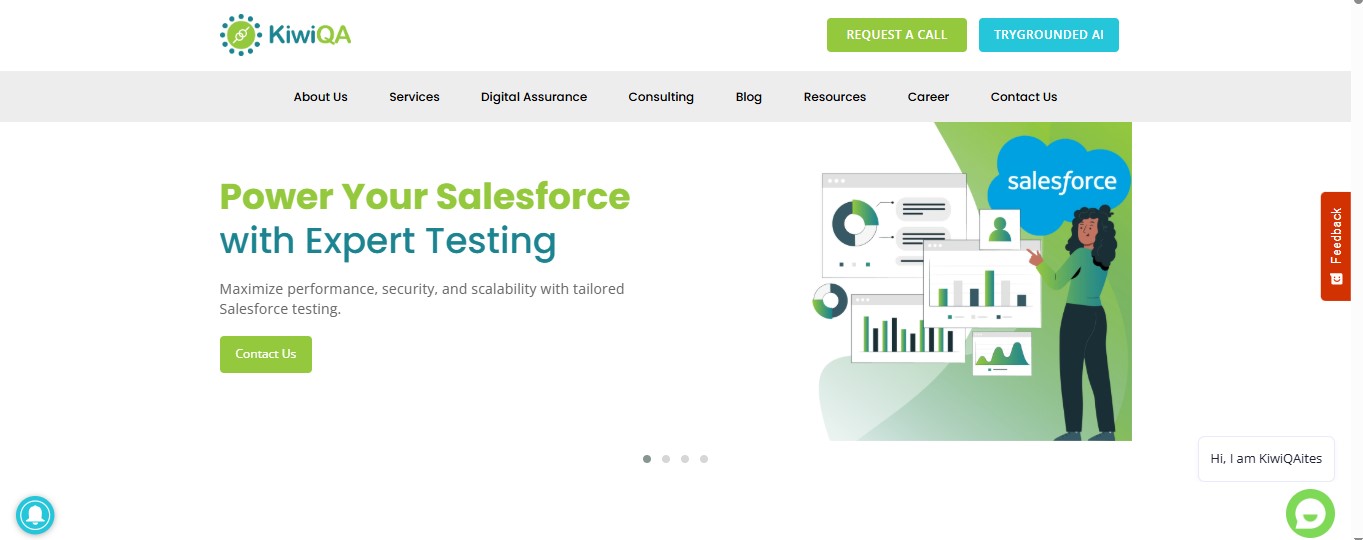
Task: Click the TryGrounded AI button
Action: [1049, 35]
